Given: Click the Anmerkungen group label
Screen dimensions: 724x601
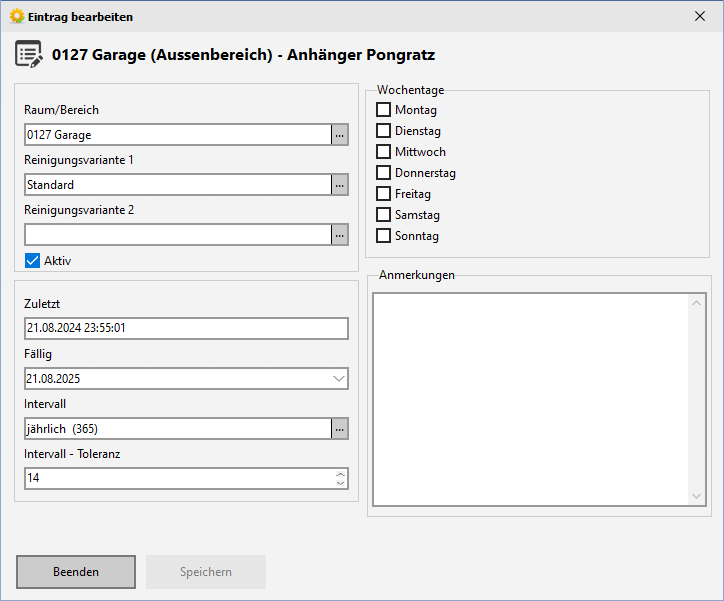Looking at the screenshot, I should click(x=417, y=275).
